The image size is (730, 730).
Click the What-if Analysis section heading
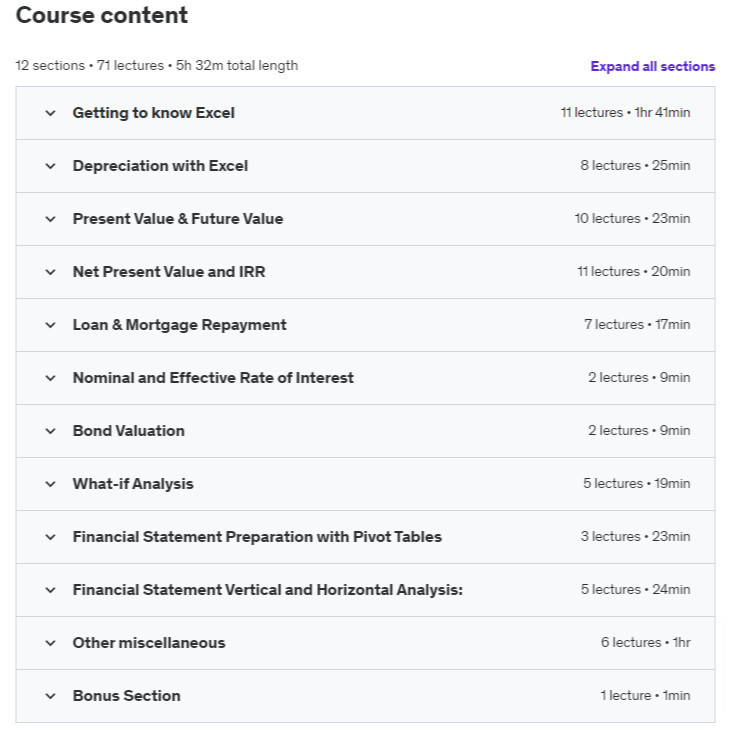click(x=133, y=484)
